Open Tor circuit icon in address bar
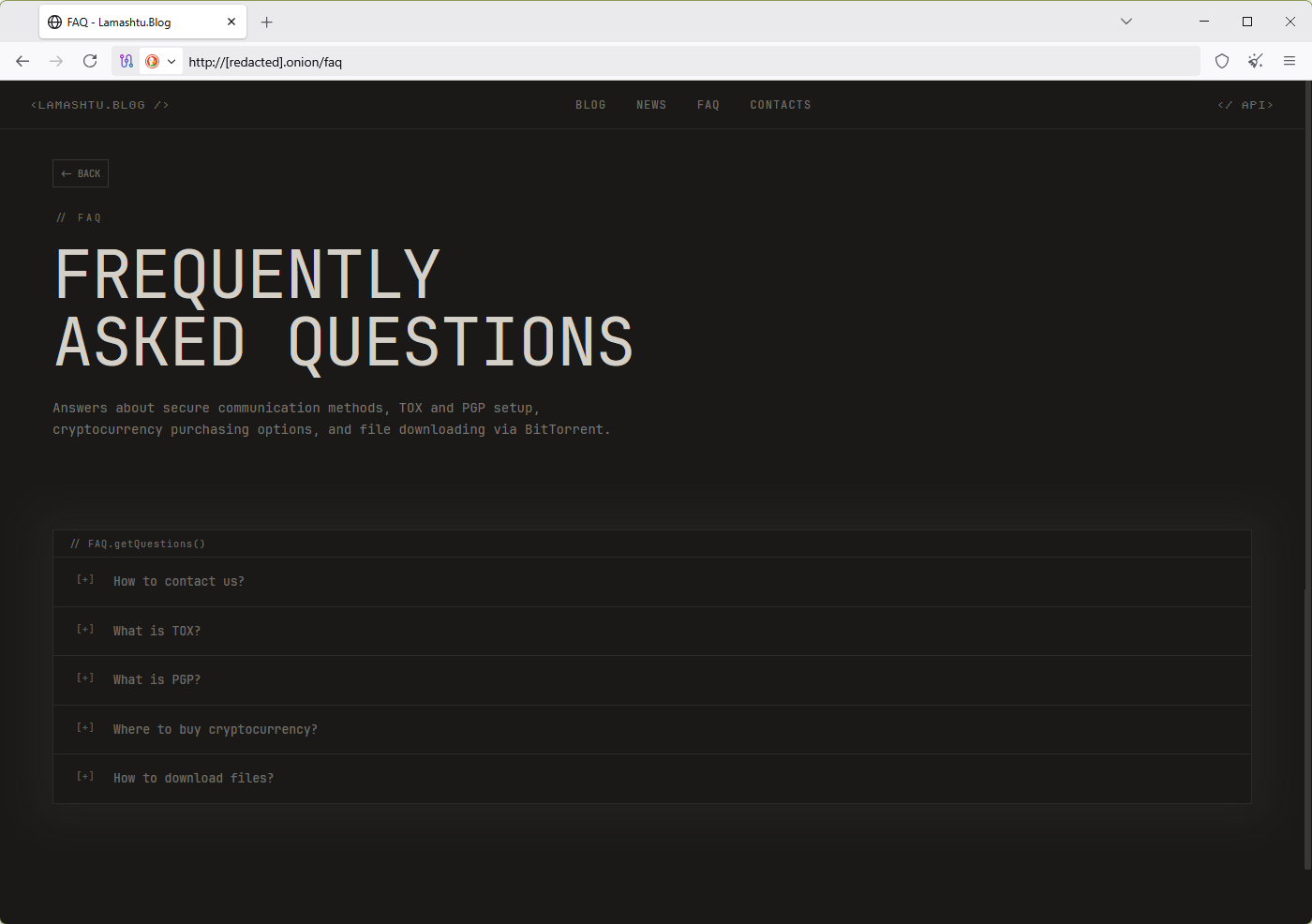This screenshot has height=924, width=1312. pyautogui.click(x=127, y=61)
